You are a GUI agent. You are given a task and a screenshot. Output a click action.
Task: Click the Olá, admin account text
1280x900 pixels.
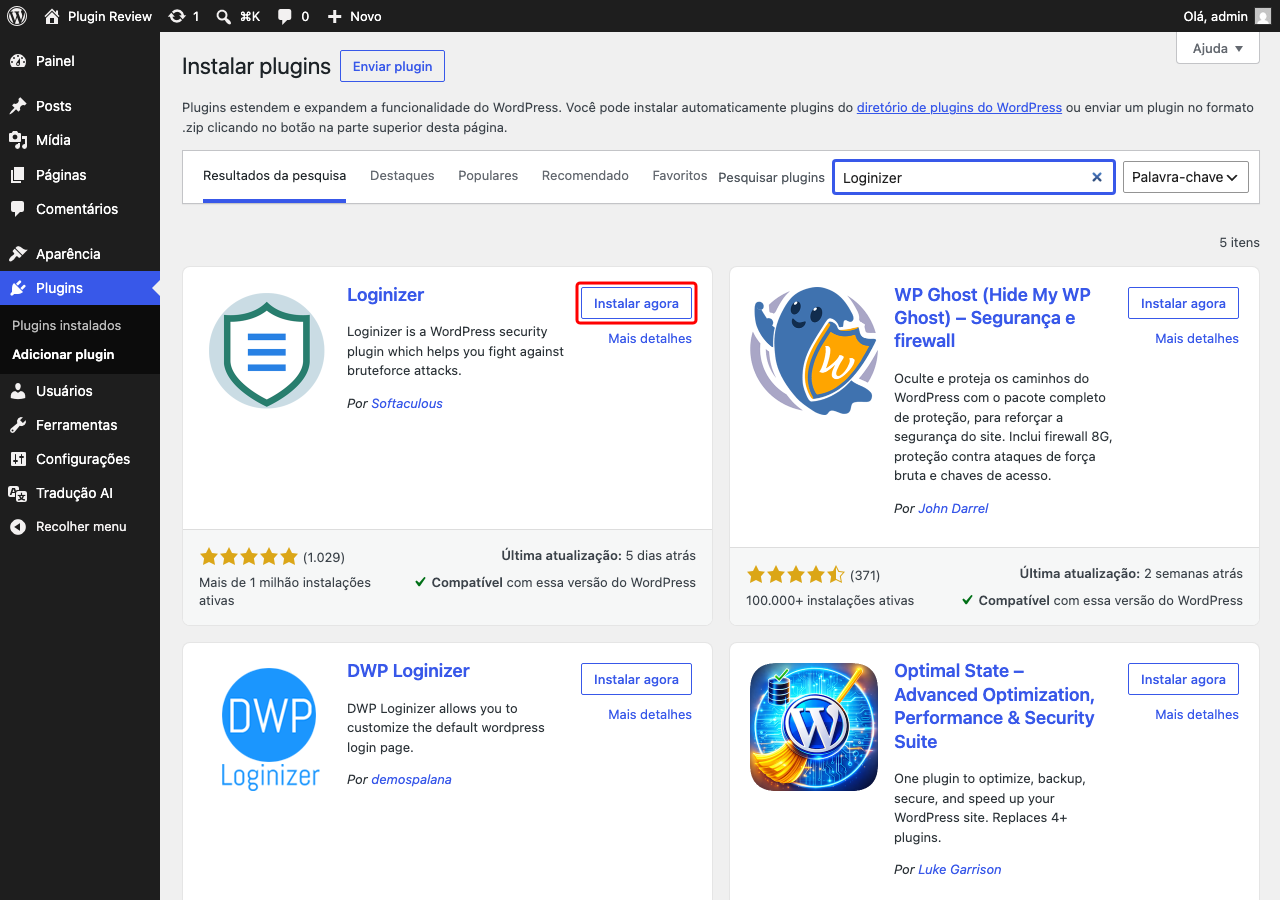[x=1215, y=16]
